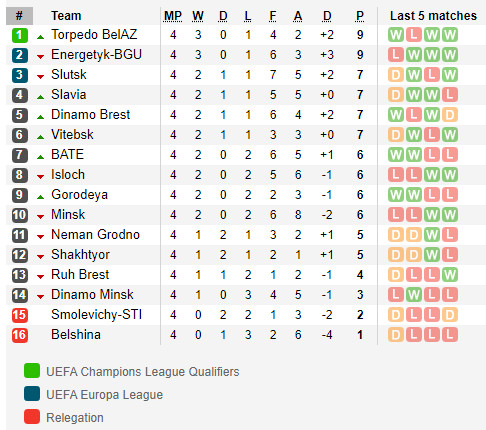The height and width of the screenshot is (430, 486).
Task: Click the green rank 1 badge
Action: [x=20, y=35]
